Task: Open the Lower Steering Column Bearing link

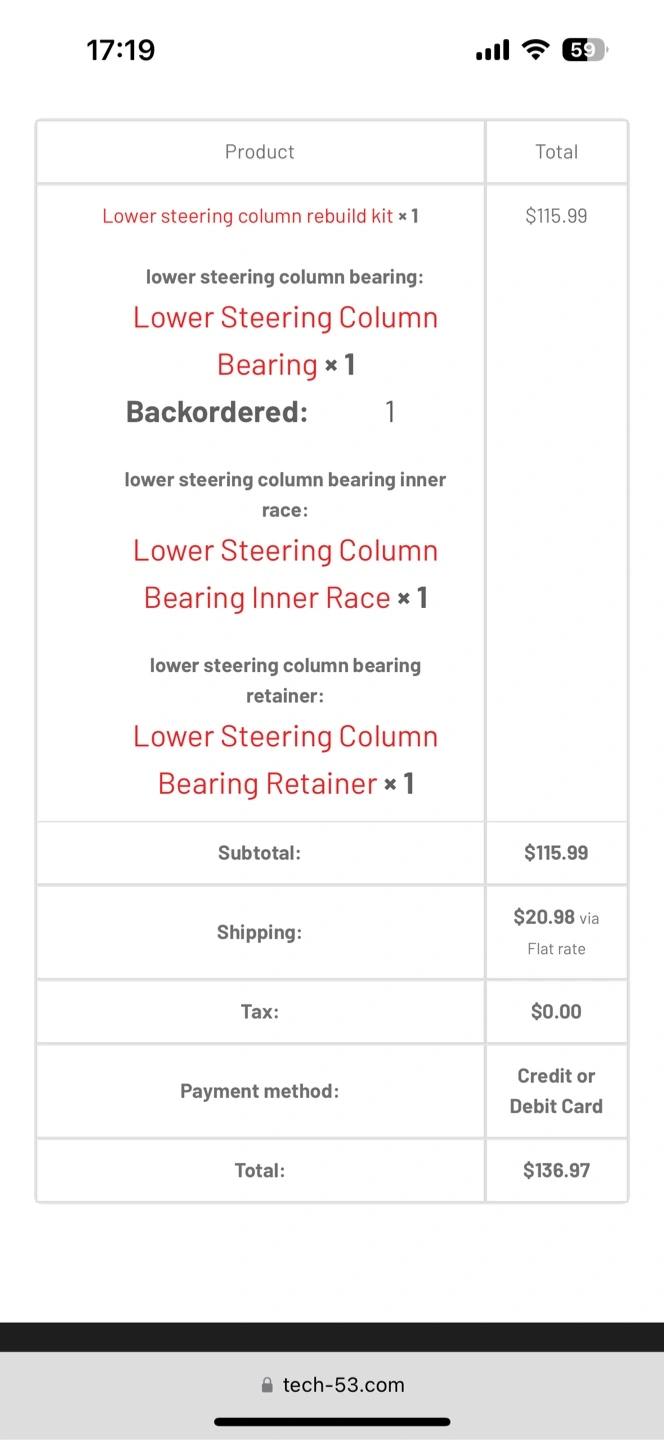Action: click(x=285, y=341)
